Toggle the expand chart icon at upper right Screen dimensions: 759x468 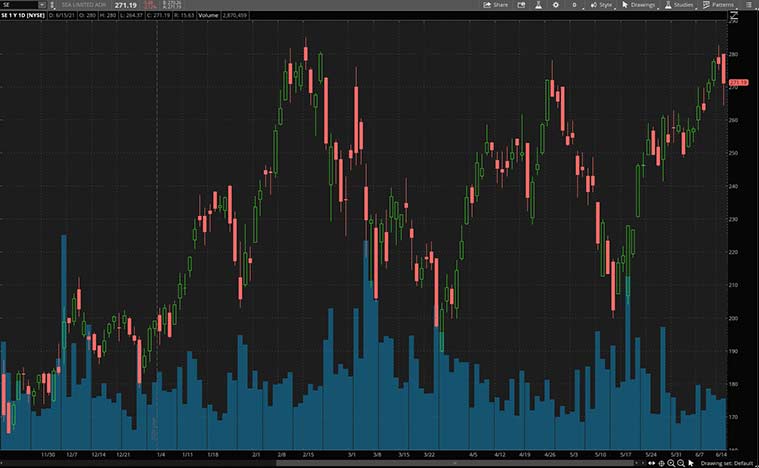click(x=733, y=17)
